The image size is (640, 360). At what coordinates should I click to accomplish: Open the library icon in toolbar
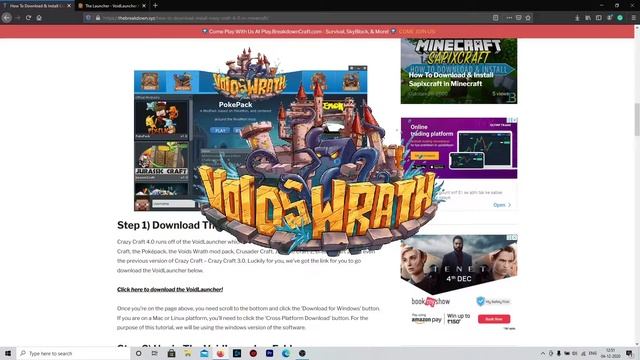pos(588,18)
